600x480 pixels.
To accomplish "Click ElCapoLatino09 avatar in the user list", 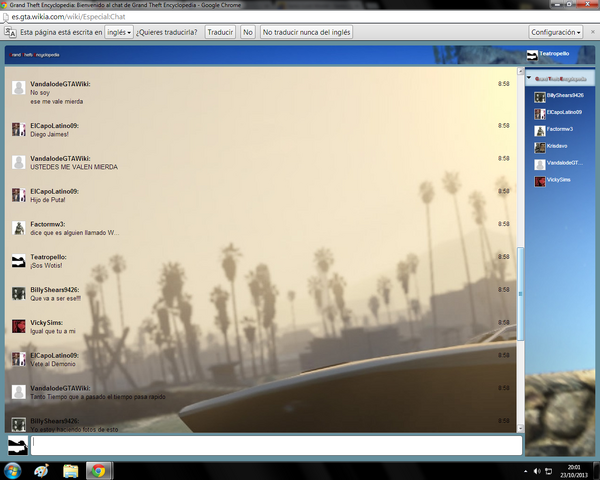I will click(540, 114).
